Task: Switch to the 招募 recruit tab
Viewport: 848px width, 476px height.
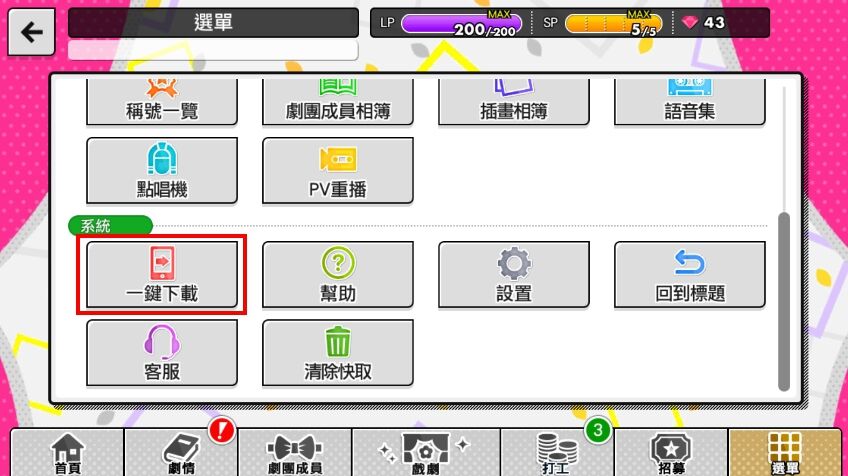Action: (671, 453)
